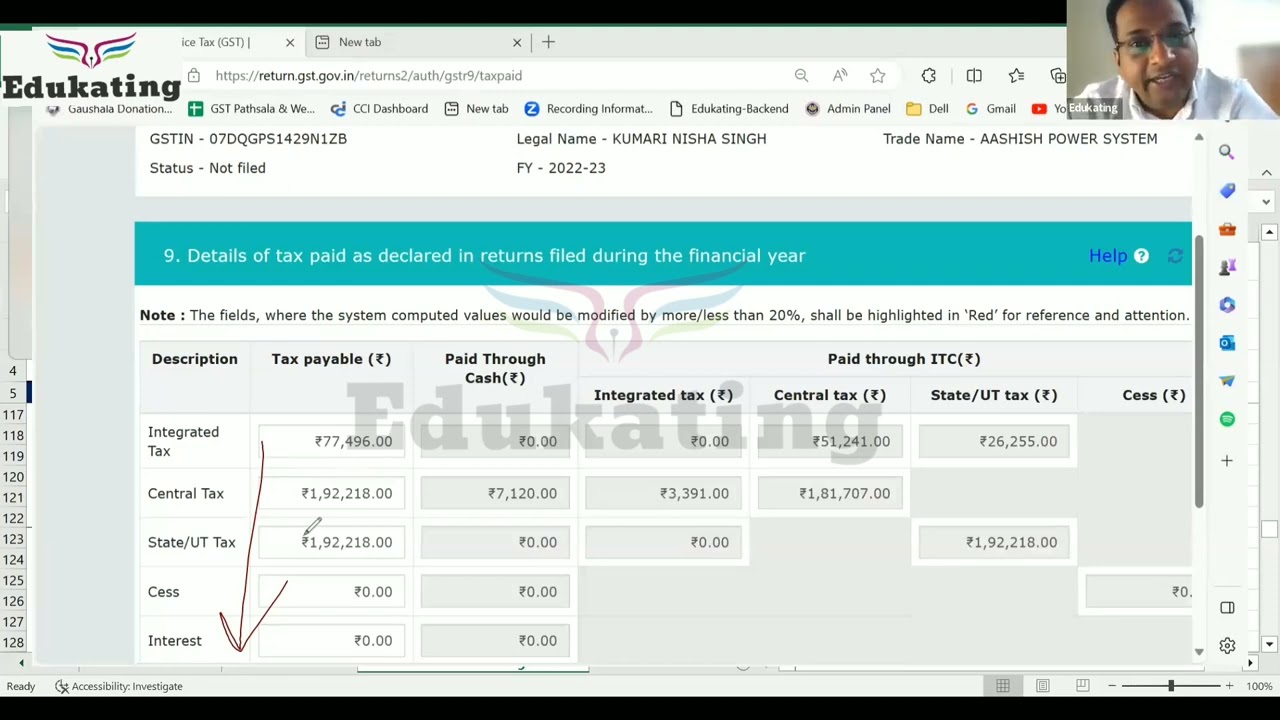Click Integrated Tax central ITC ₹51,241.00
The image size is (1280, 720).
pyautogui.click(x=830, y=441)
